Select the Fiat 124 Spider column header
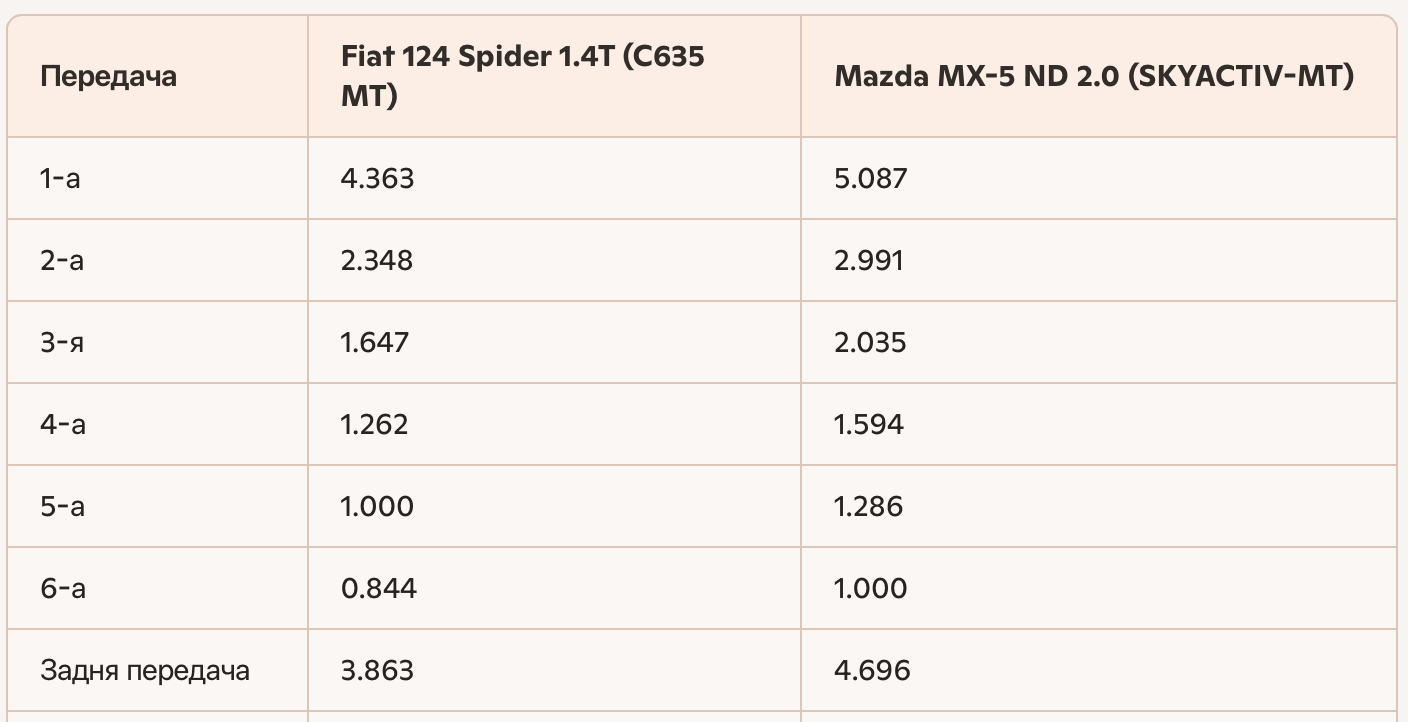Image resolution: width=1408 pixels, height=722 pixels. pos(522,76)
